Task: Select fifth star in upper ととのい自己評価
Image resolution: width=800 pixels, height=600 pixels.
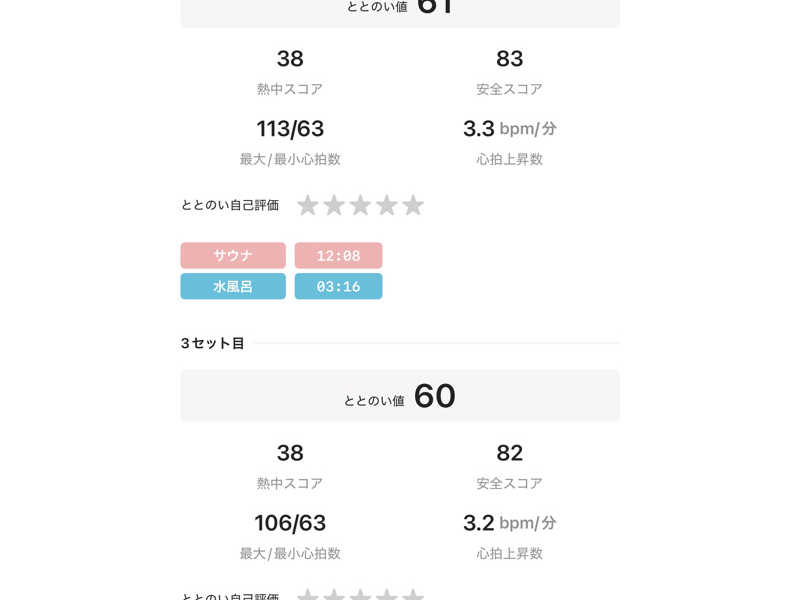Action: tap(413, 206)
